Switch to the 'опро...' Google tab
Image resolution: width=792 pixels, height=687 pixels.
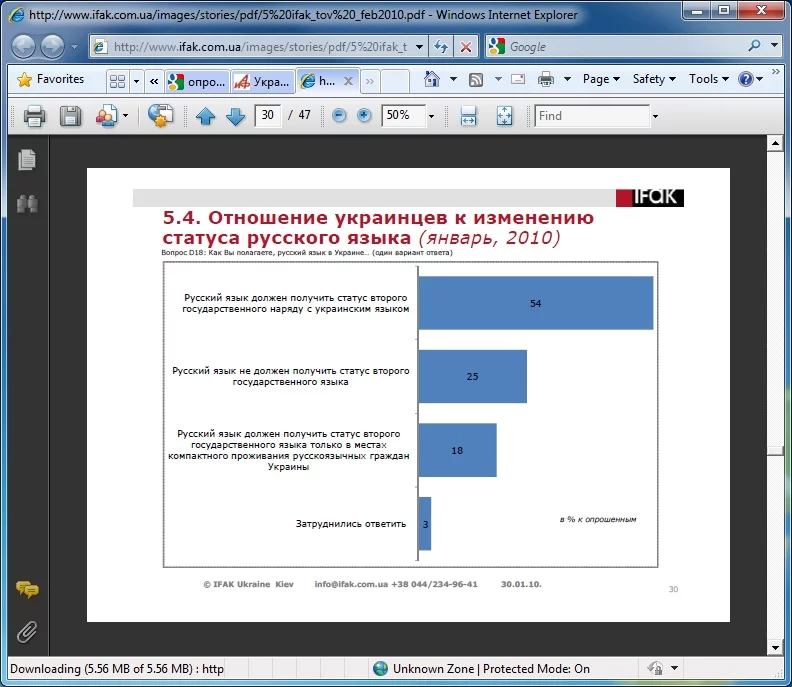click(197, 81)
